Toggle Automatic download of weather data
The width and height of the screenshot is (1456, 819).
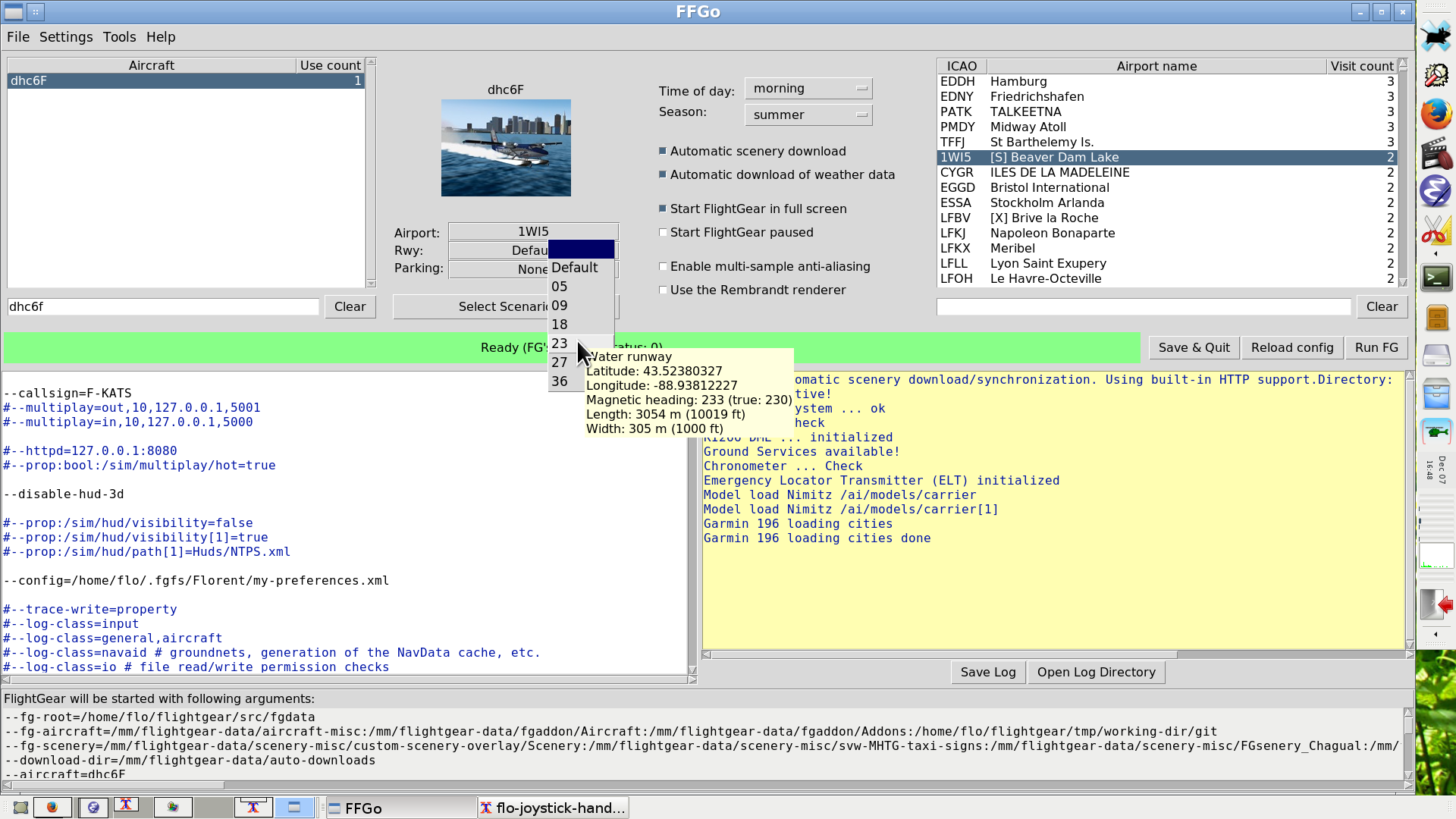click(663, 174)
